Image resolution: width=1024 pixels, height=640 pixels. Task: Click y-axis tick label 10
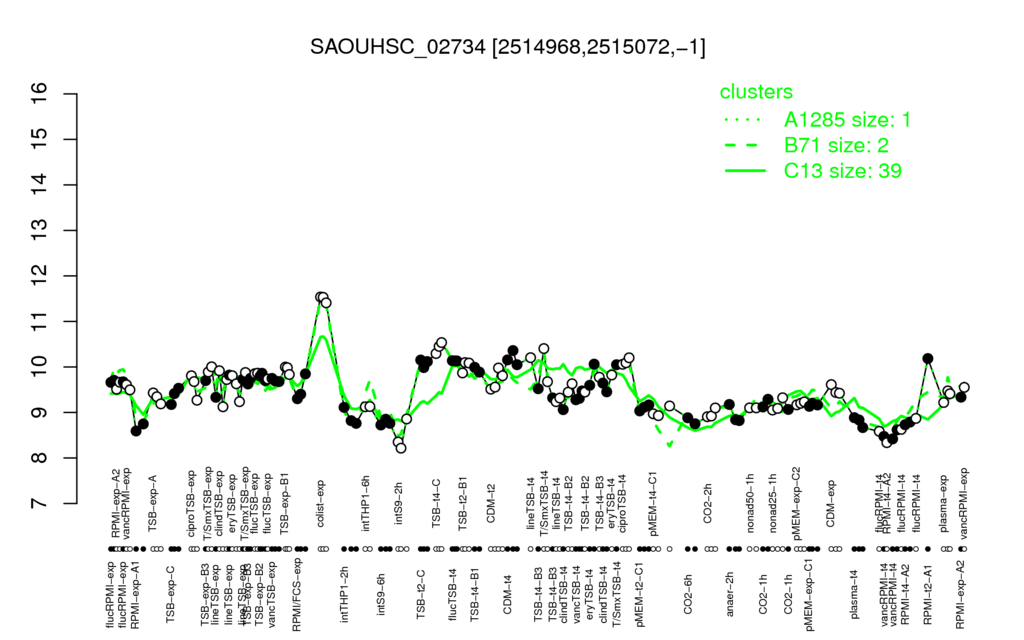[39, 367]
